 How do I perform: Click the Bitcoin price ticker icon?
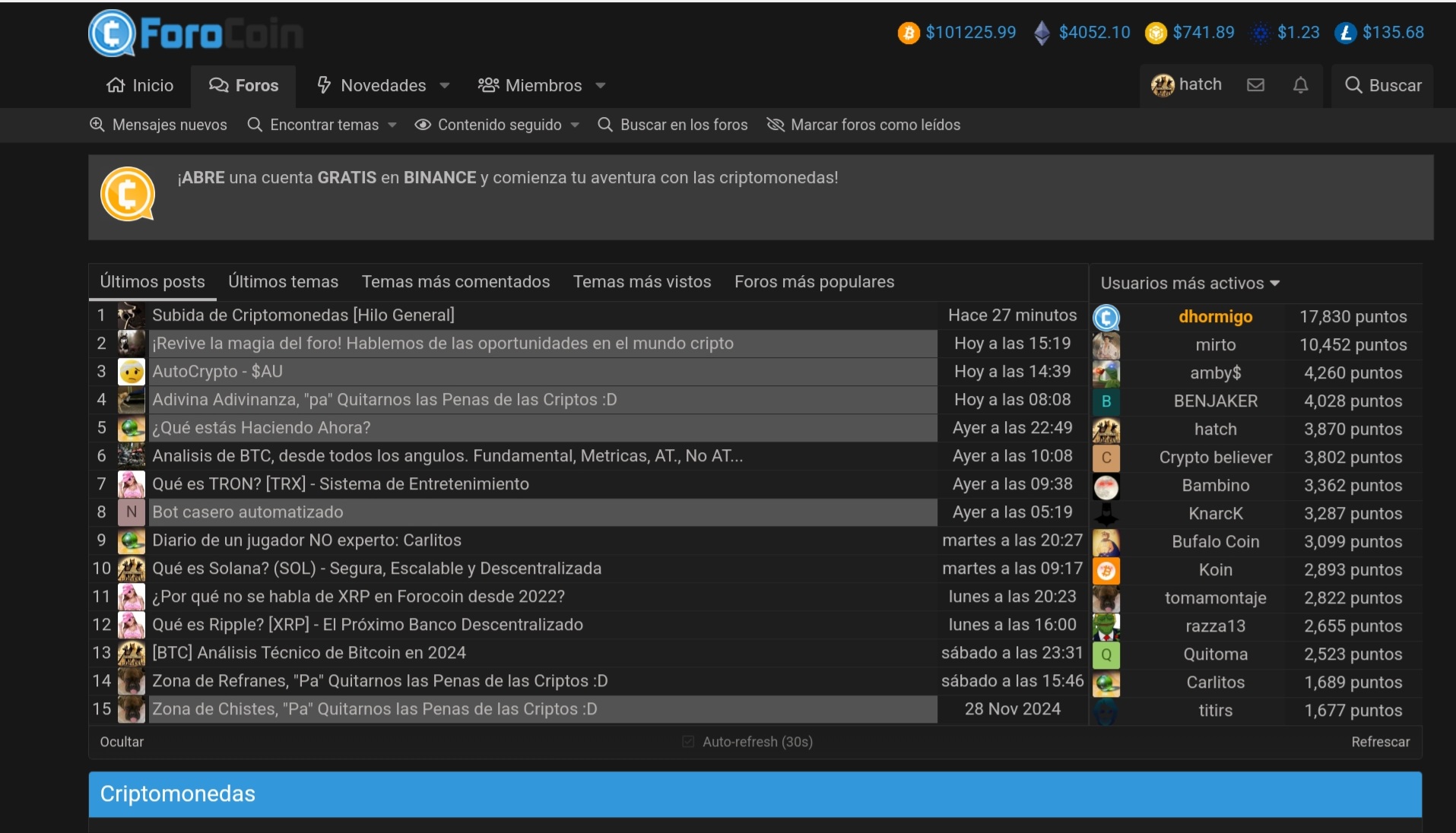tap(908, 33)
